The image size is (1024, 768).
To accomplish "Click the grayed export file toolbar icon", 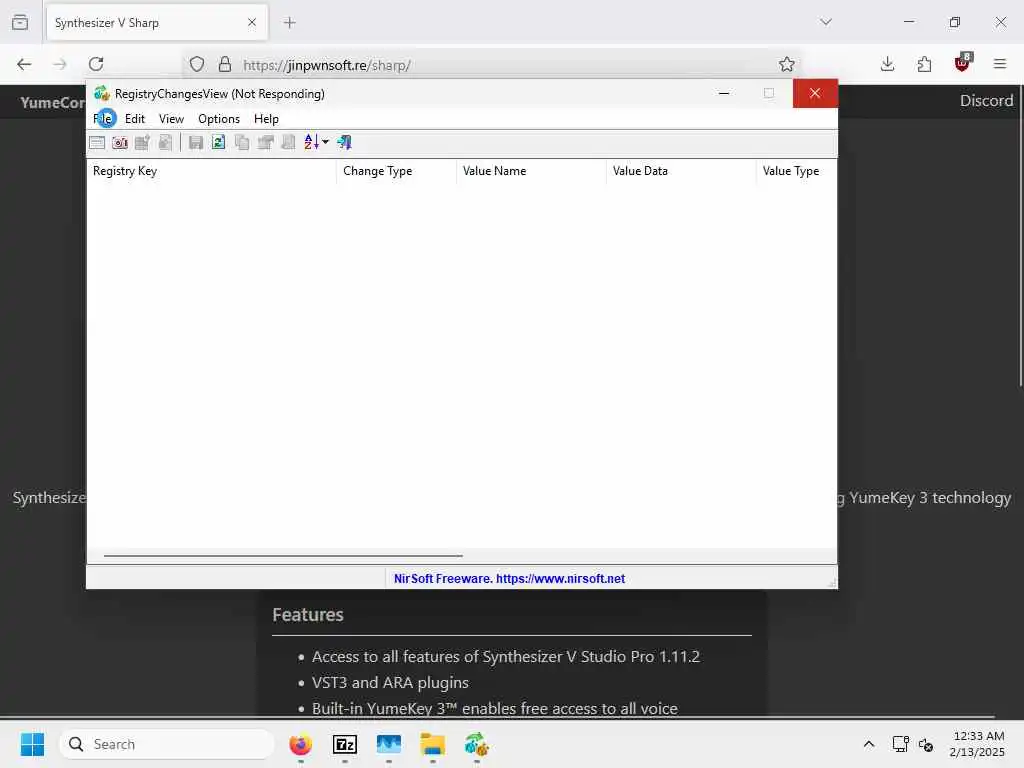I will coord(165,142).
